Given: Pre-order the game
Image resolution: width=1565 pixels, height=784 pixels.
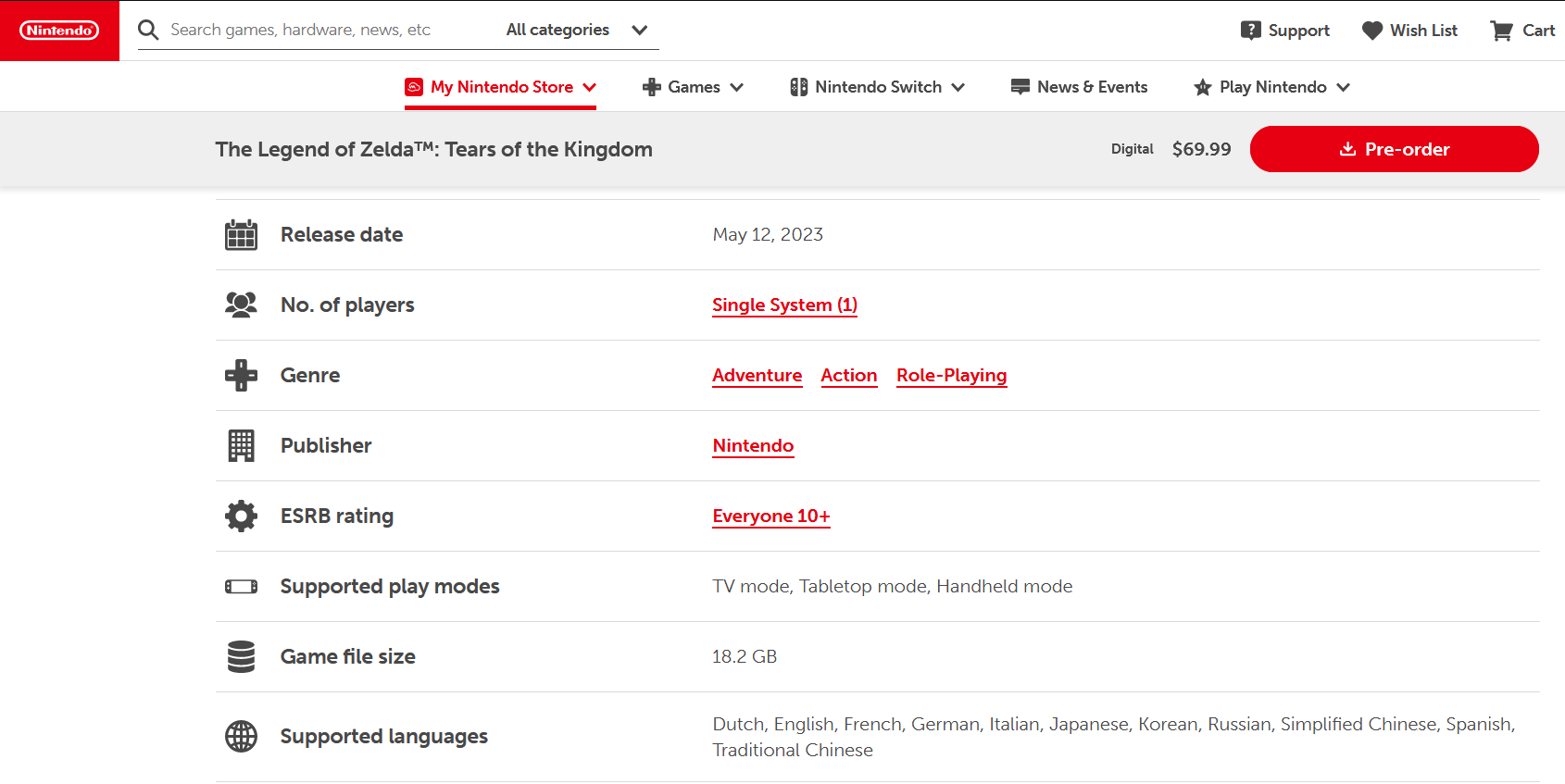Looking at the screenshot, I should pyautogui.click(x=1394, y=149).
